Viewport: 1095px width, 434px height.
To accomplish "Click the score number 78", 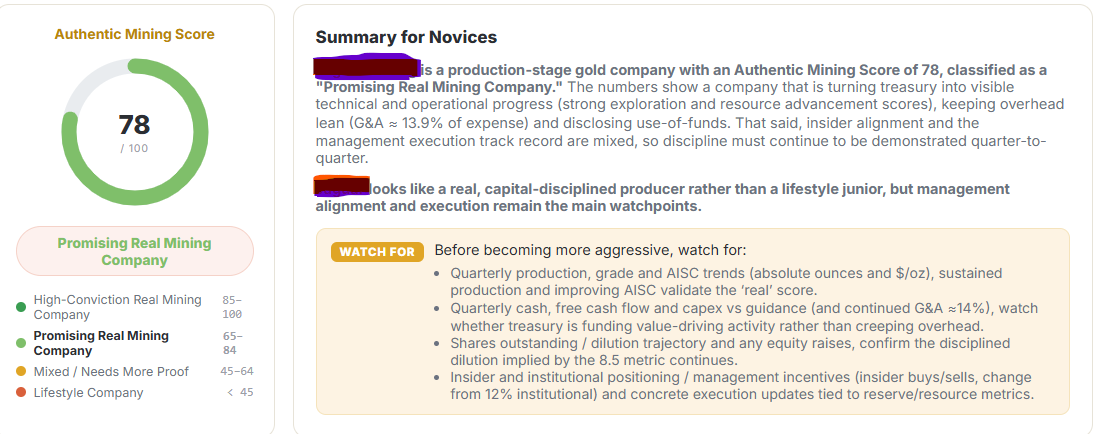I will click(x=134, y=124).
